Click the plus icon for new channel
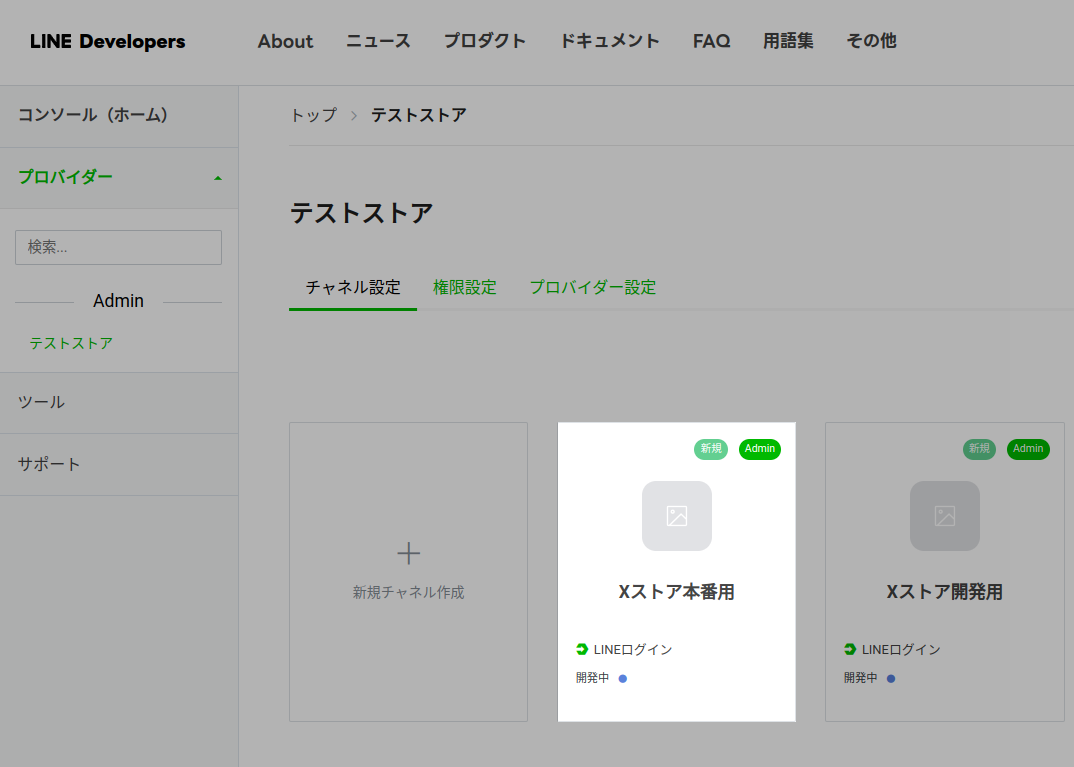Screen dimensions: 1074x767 point(409,553)
